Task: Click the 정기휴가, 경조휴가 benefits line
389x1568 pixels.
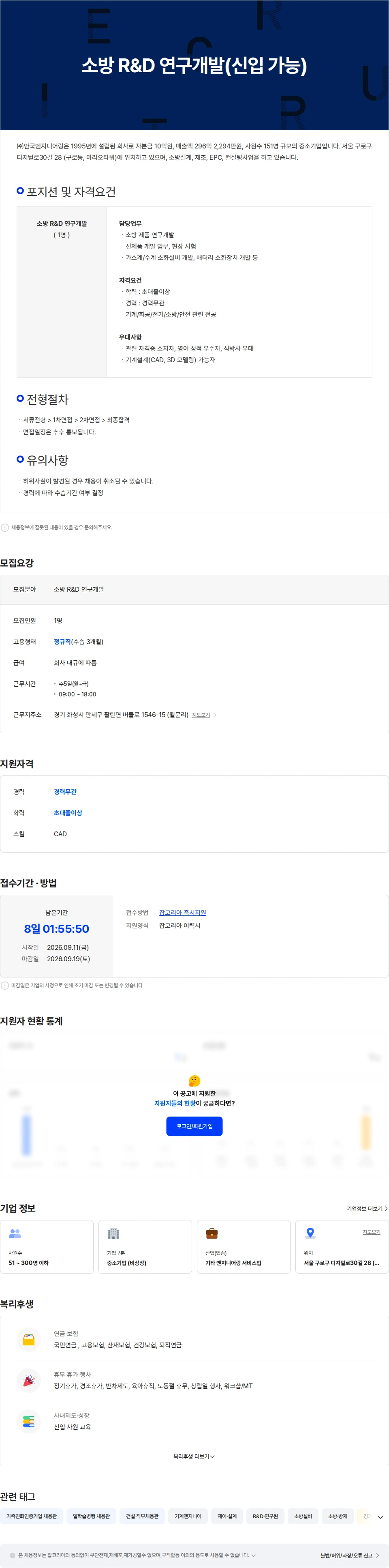Action: point(153,1385)
